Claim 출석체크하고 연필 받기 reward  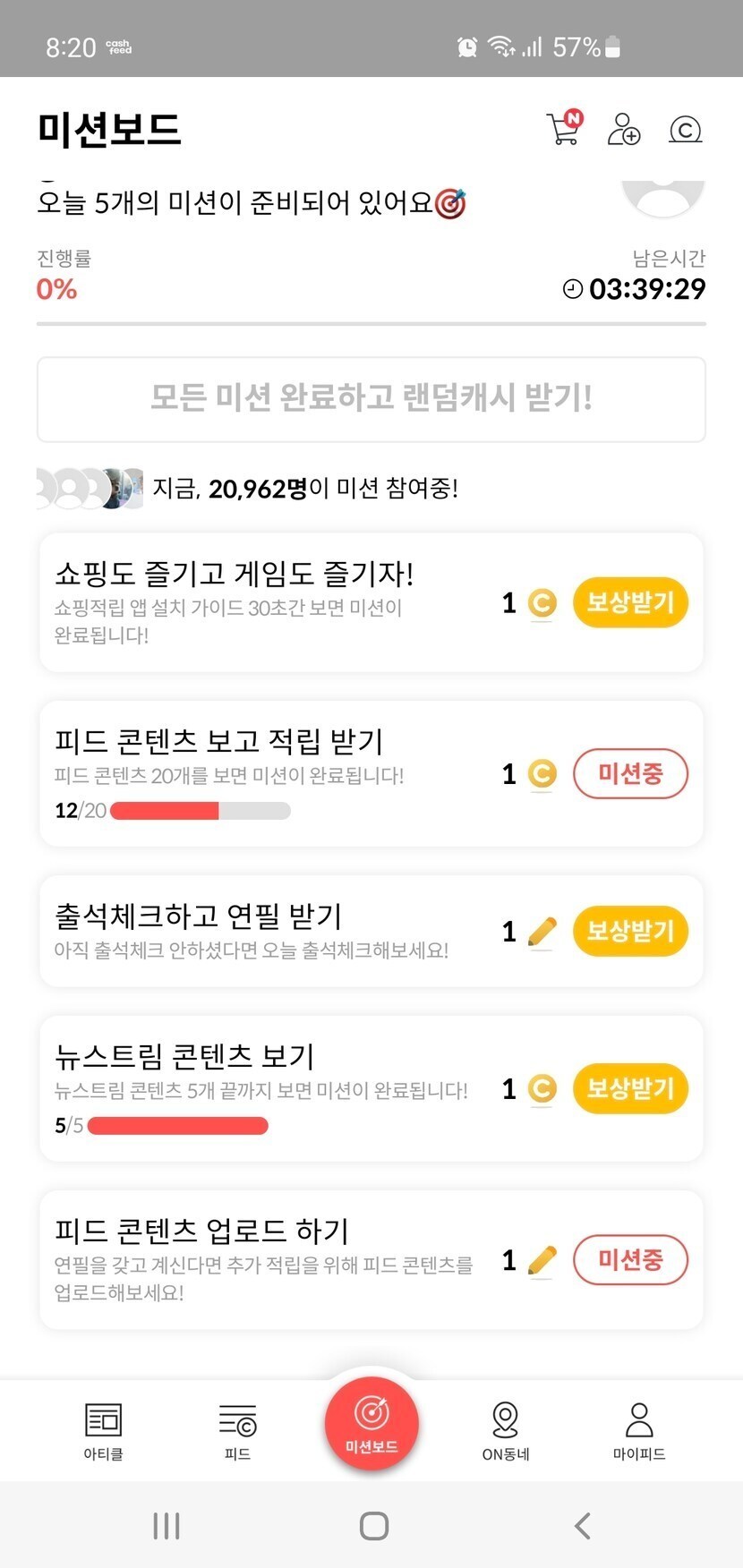[630, 931]
